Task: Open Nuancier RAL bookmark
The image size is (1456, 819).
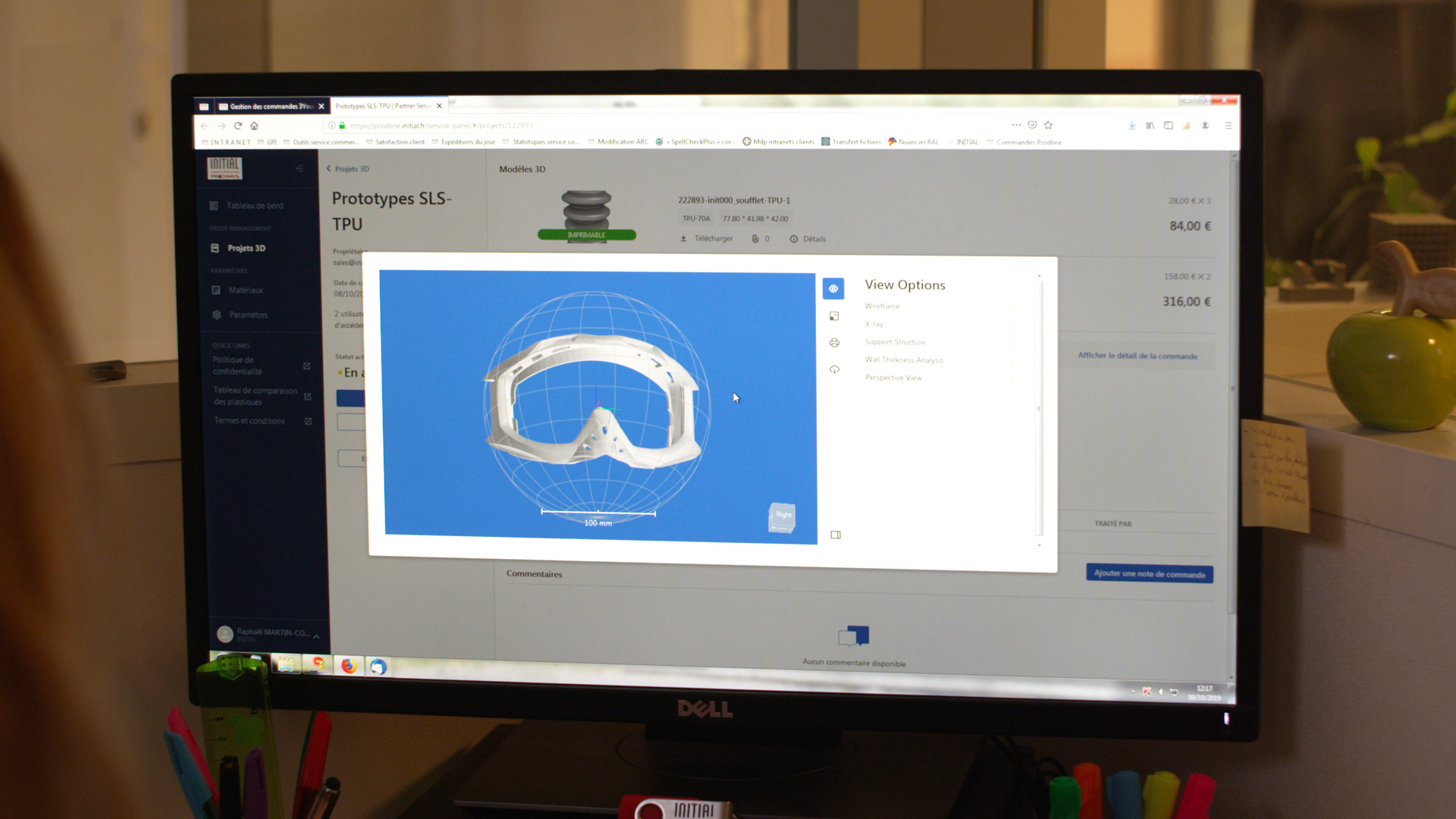Action: [x=913, y=142]
